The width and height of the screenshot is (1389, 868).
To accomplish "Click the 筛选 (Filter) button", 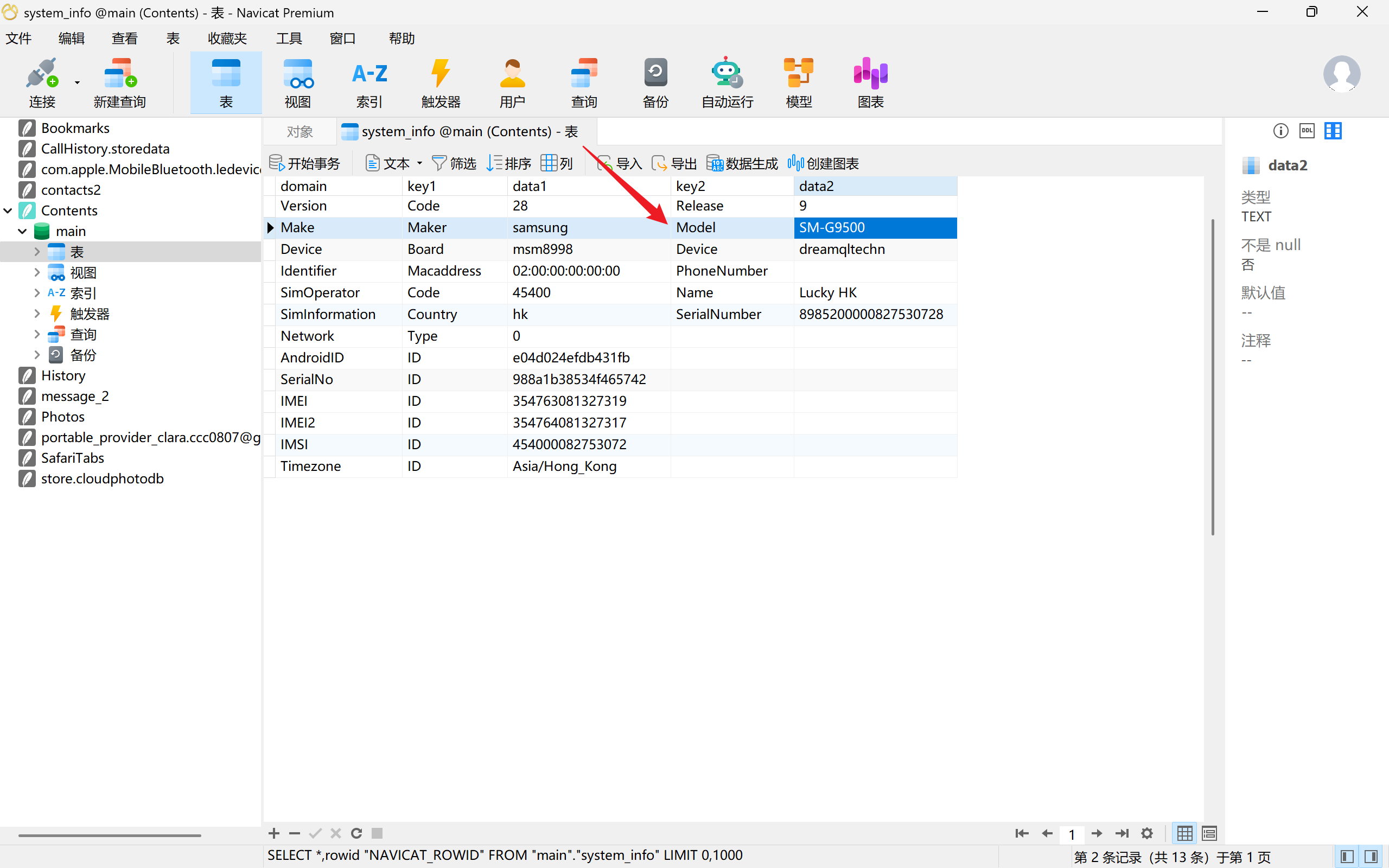I will pyautogui.click(x=454, y=164).
